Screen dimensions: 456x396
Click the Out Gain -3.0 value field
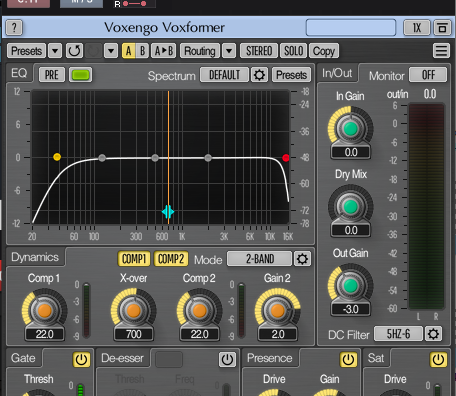[x=351, y=309]
